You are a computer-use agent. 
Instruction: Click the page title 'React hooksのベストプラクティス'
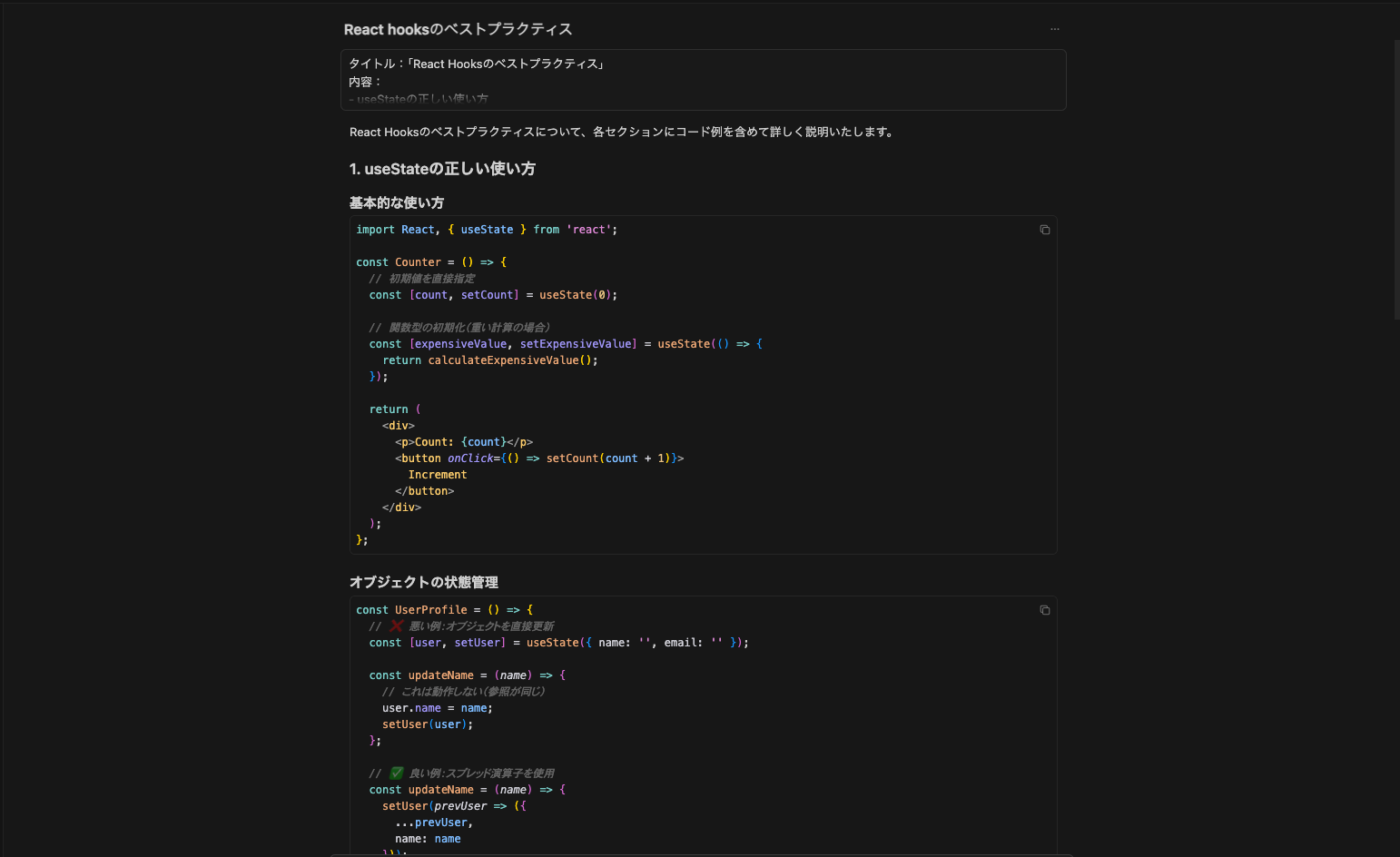pyautogui.click(x=458, y=29)
